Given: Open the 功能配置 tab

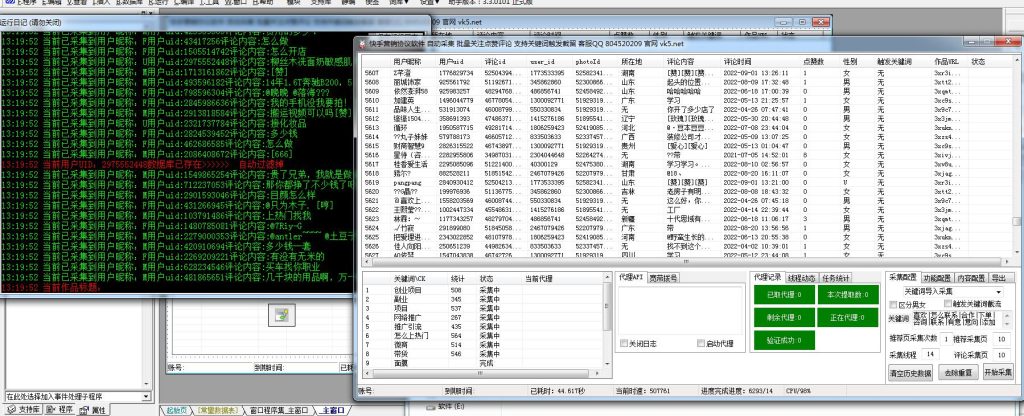Looking at the screenshot, I should click(939, 276).
